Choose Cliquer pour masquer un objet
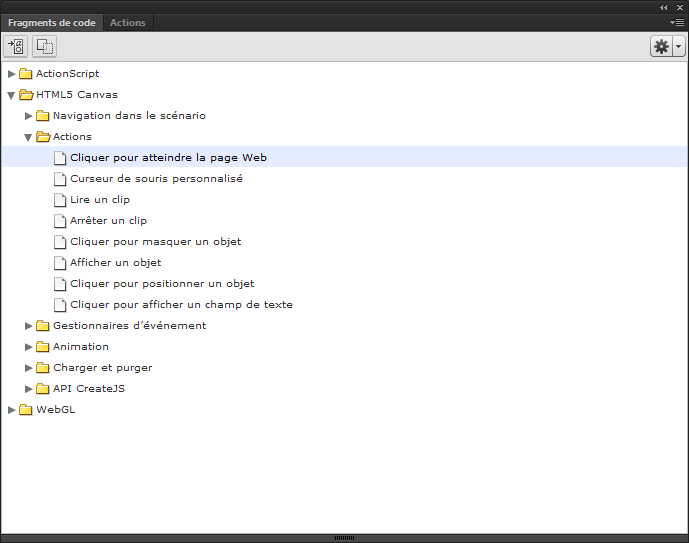 pyautogui.click(x=156, y=242)
